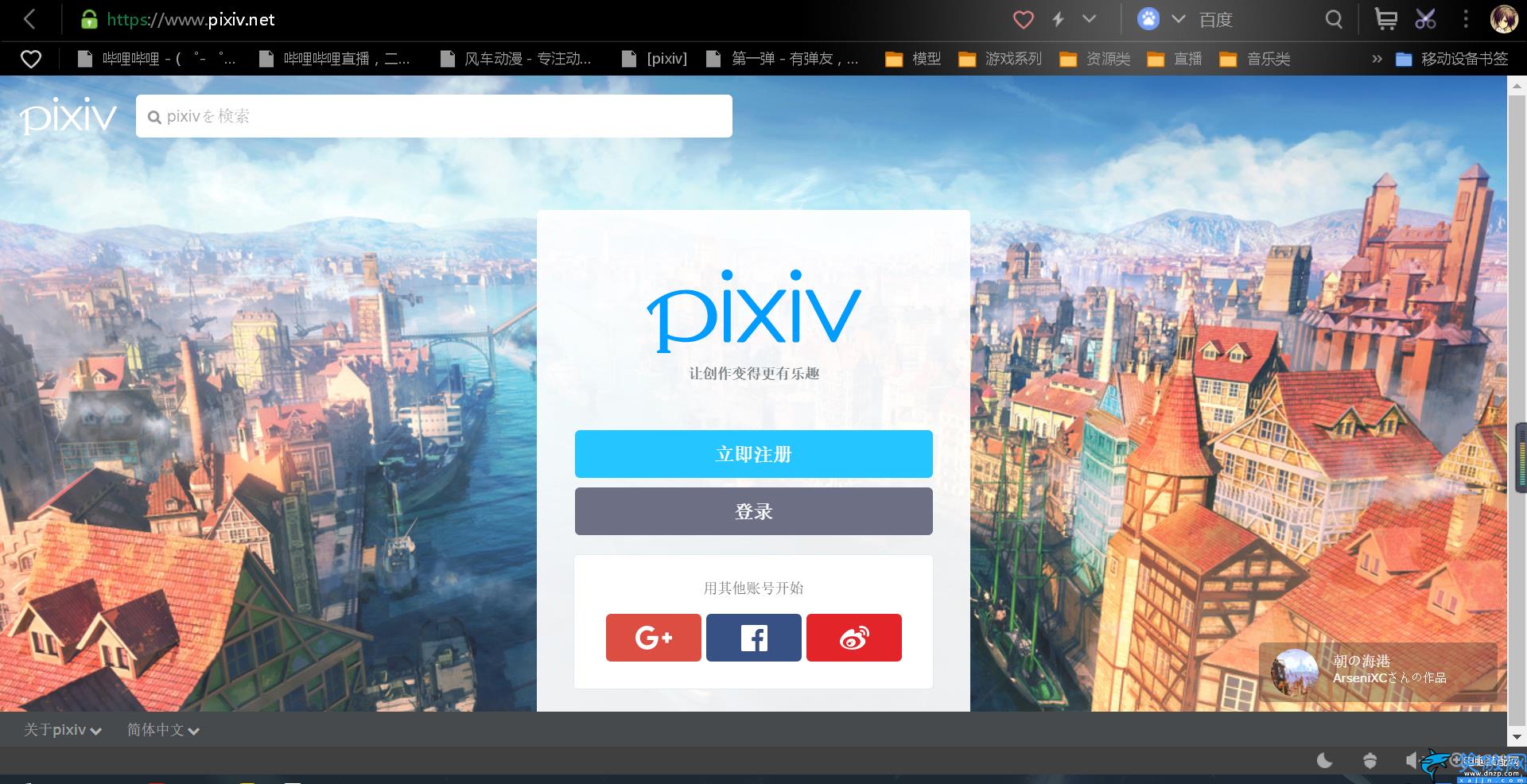This screenshot has height=784, width=1527.
Task: Click the scrollbar down arrow
Action: click(x=1516, y=736)
